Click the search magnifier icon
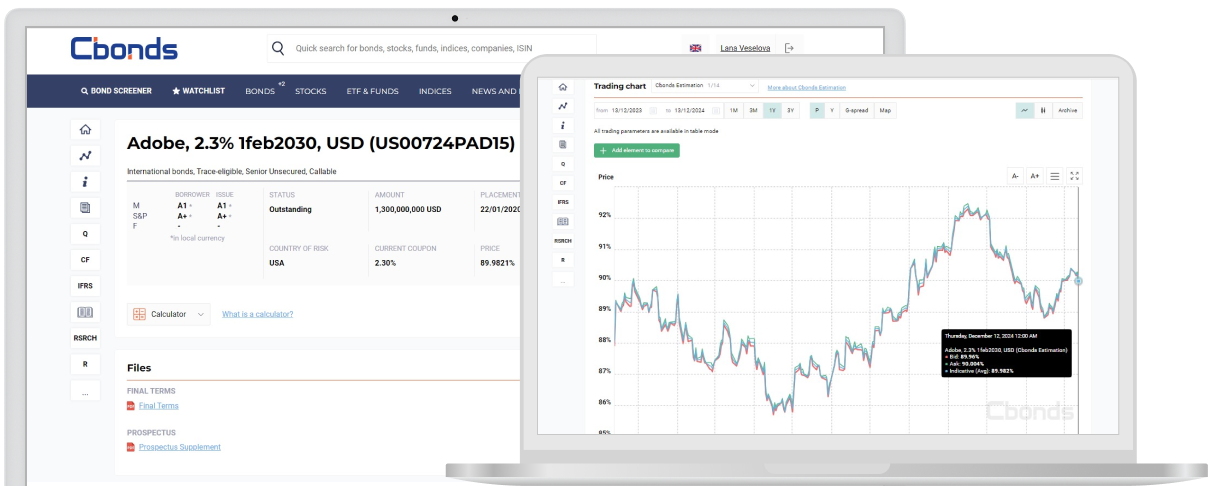 click(x=278, y=48)
